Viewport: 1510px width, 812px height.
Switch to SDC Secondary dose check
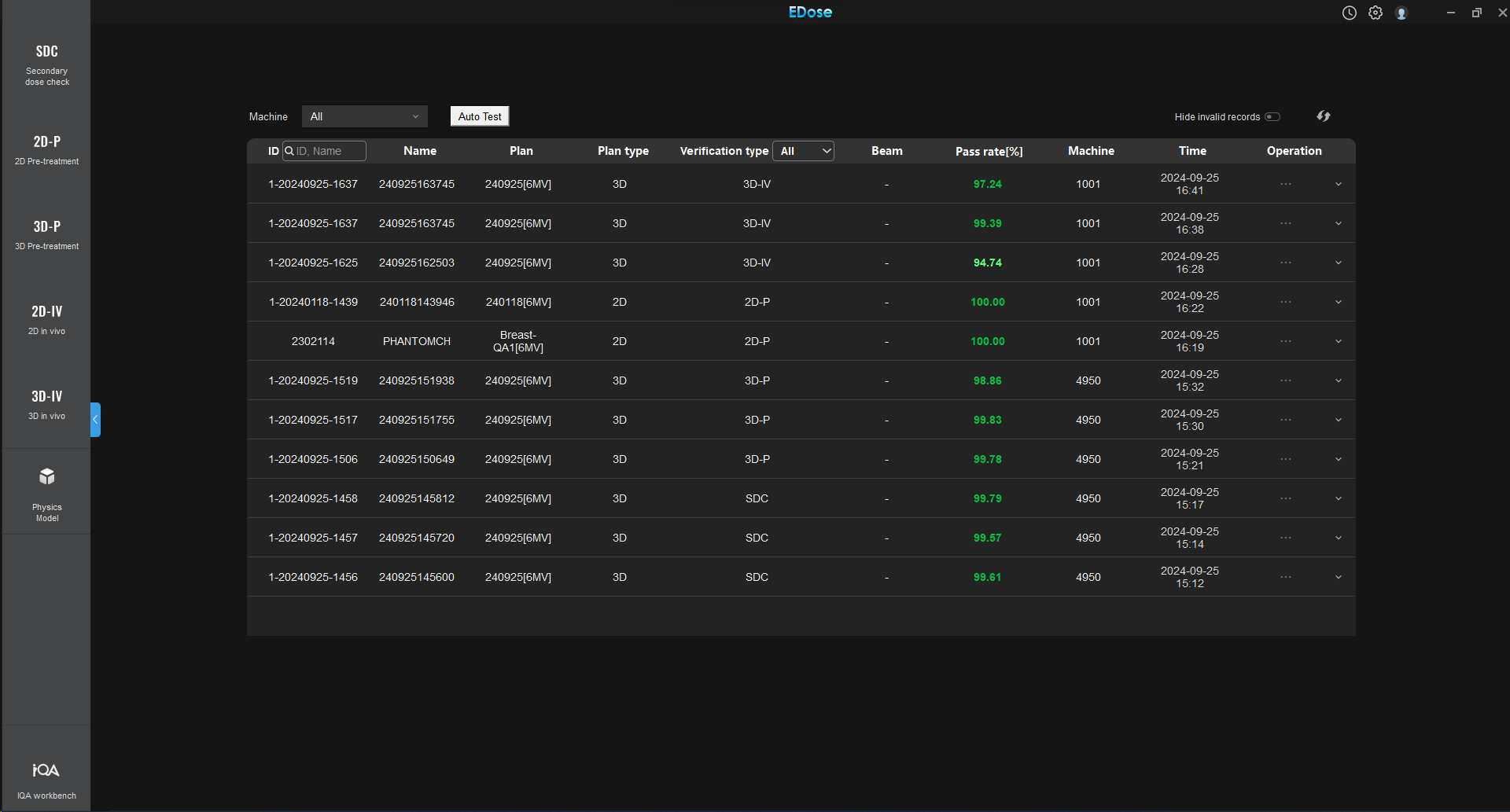point(47,64)
